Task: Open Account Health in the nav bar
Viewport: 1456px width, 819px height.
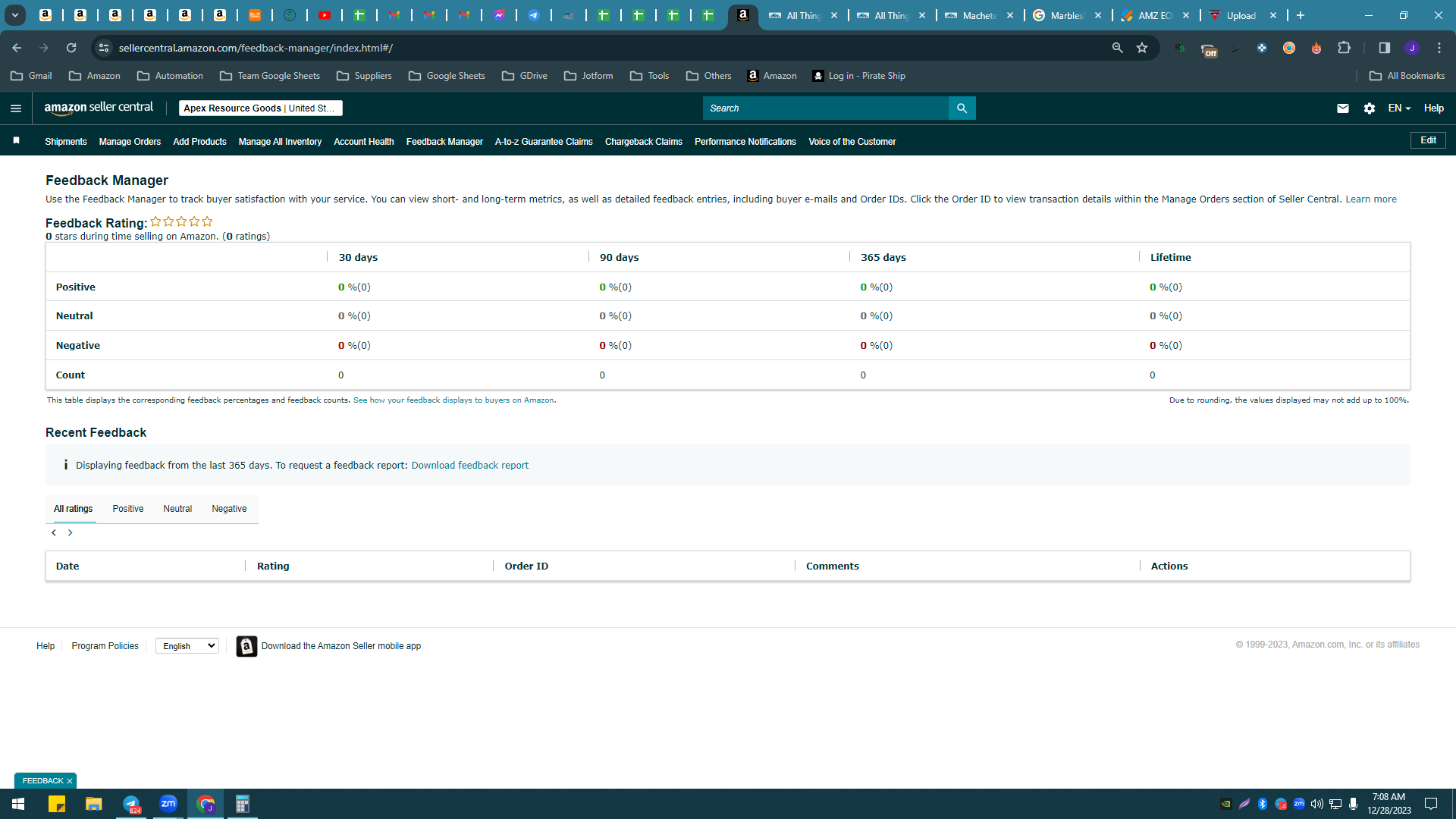Action: 364,142
